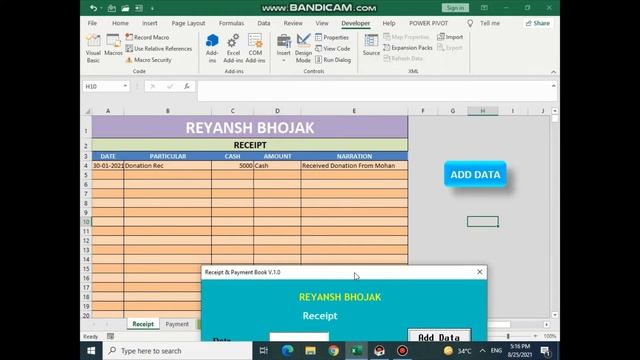Toggle Design Mode

(x=303, y=49)
